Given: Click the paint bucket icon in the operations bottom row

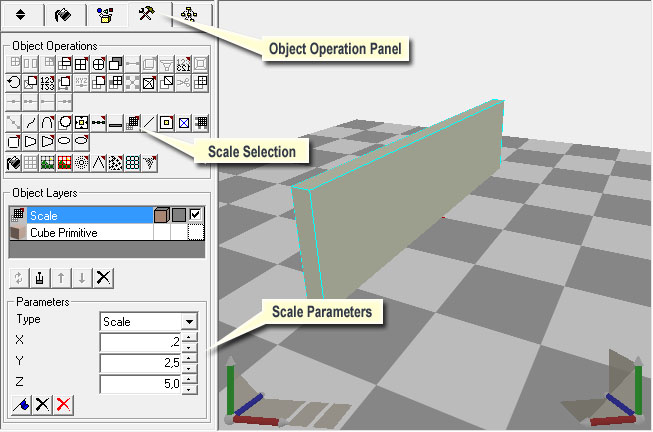Looking at the screenshot, I should (x=14, y=162).
